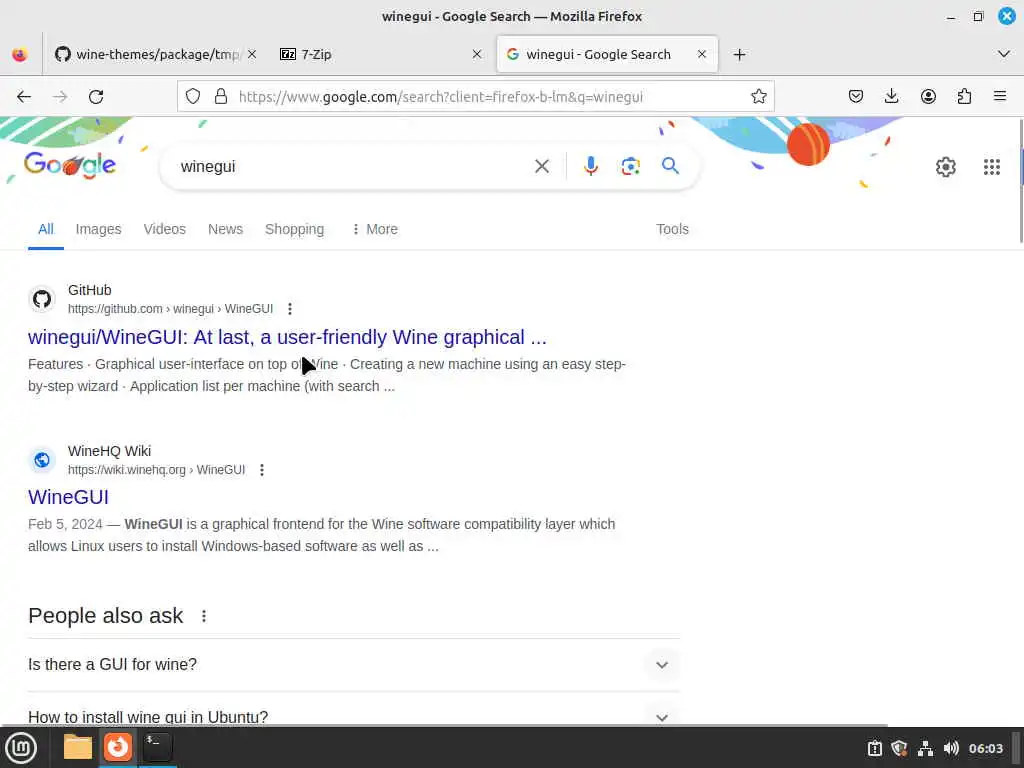Image resolution: width=1024 pixels, height=768 pixels.
Task: Bookmark this page with the star icon
Action: click(x=758, y=97)
